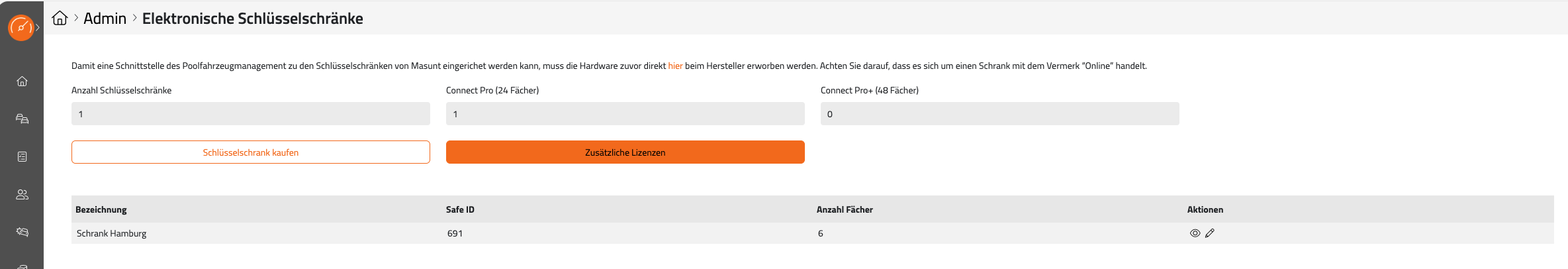Viewport: 1568px width, 269px height.
Task: Follow the orange 'hier' manufacturer link
Action: [675, 66]
